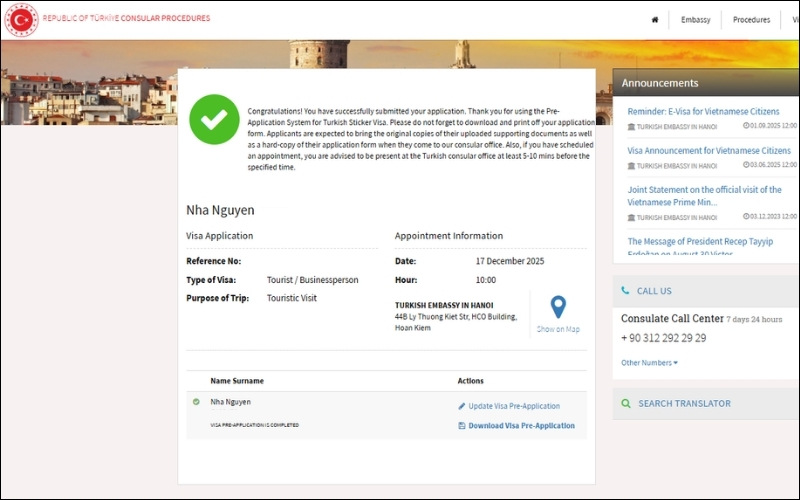Click the Reference No: label

(213, 261)
